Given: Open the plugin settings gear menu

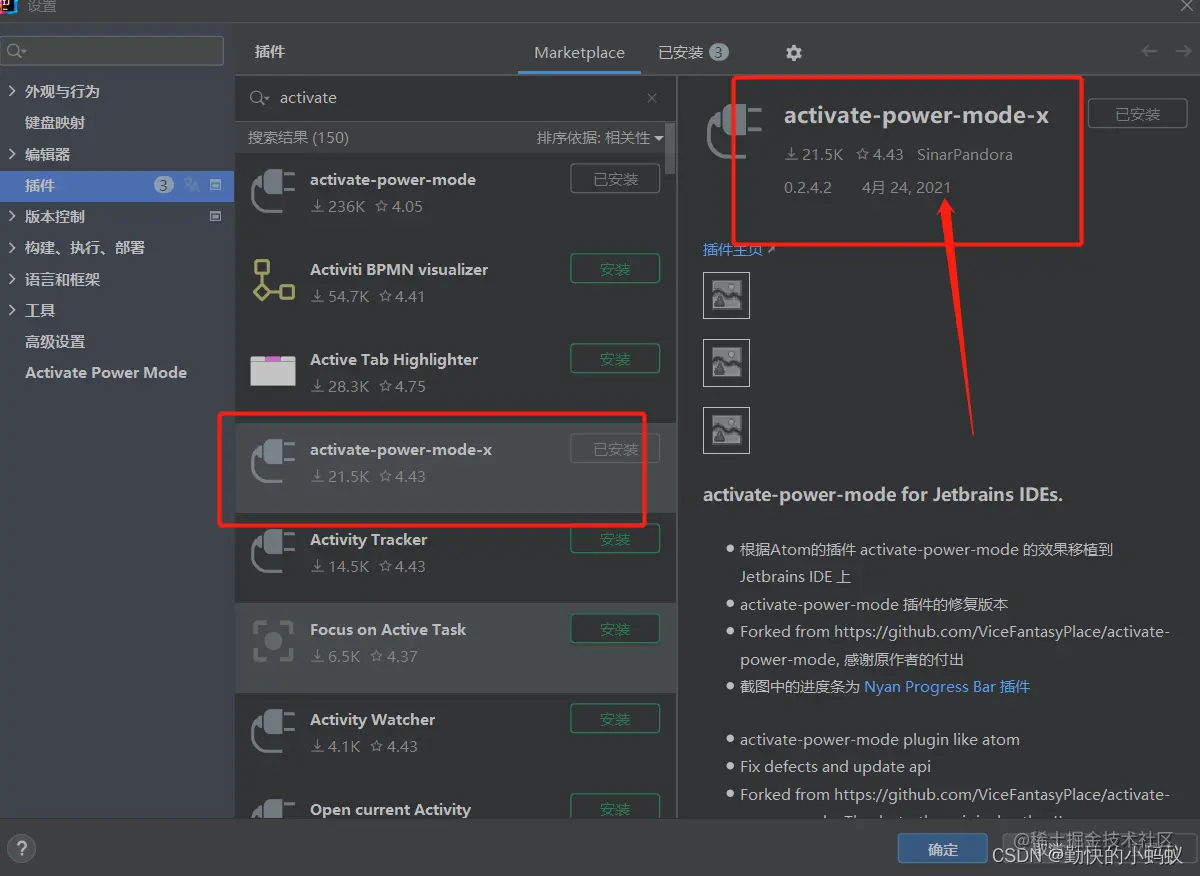Looking at the screenshot, I should 793,53.
